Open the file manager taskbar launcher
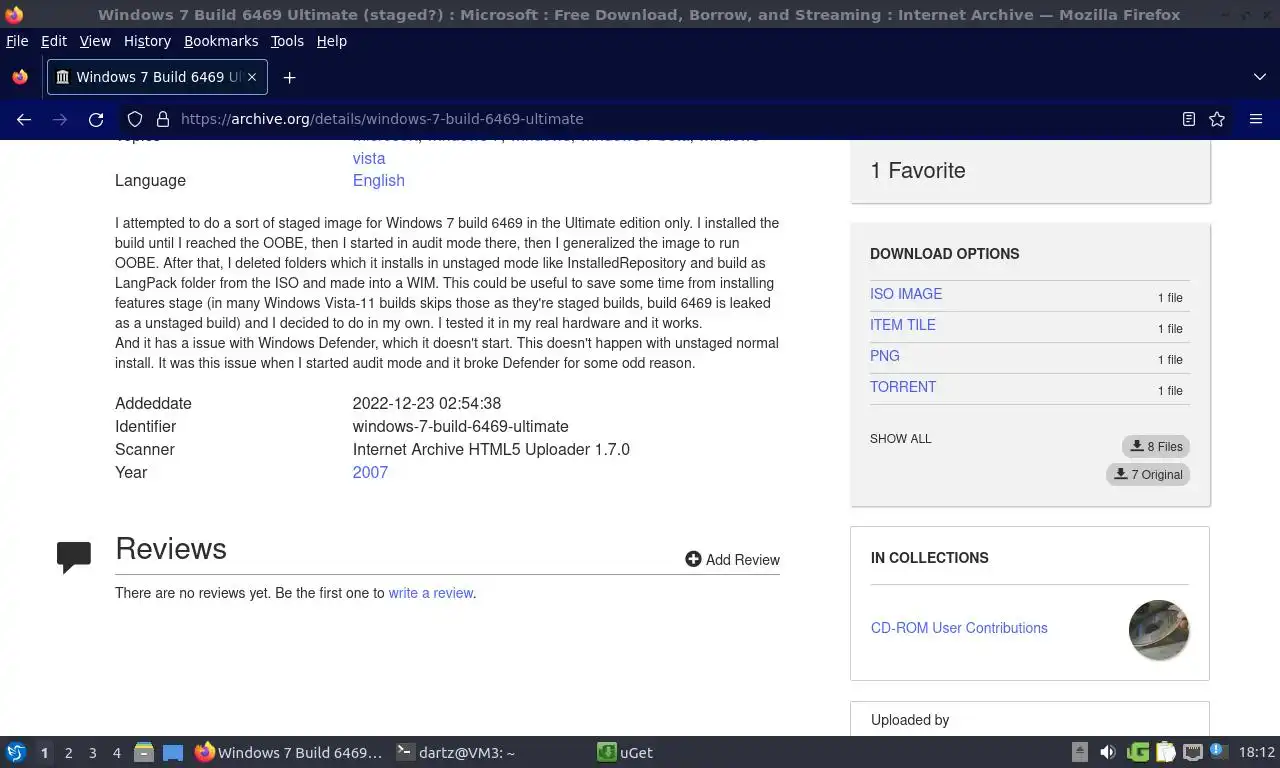This screenshot has height=768, width=1280. 144,753
